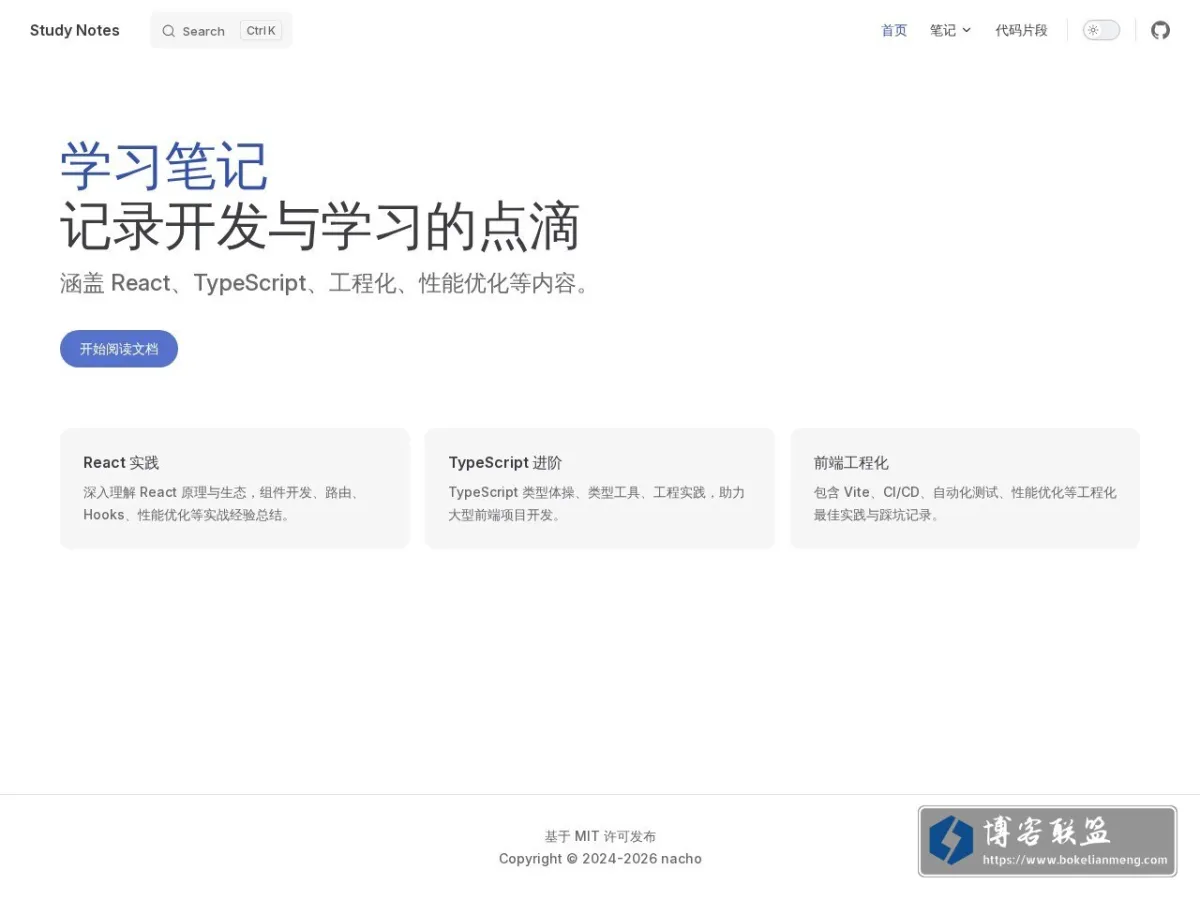This screenshot has height=900, width=1200.
Task: Click the 开始阅读文档 button
Action: point(119,349)
